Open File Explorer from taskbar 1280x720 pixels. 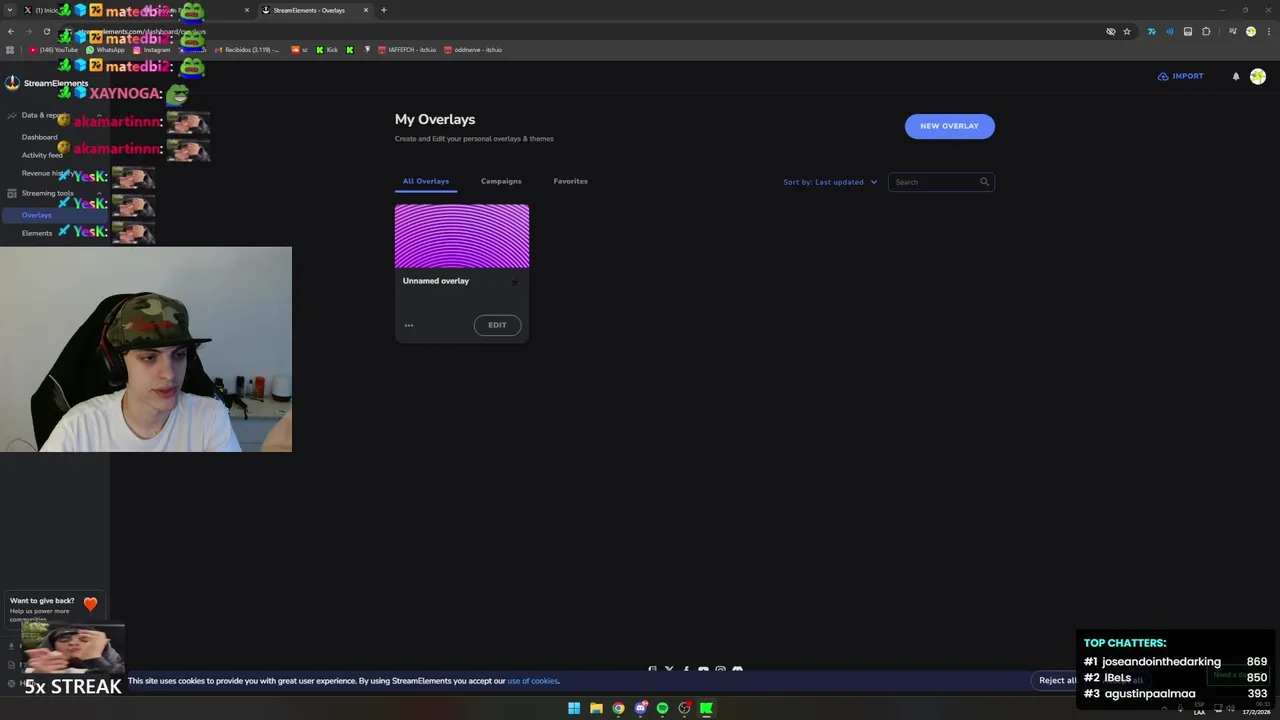tap(596, 708)
